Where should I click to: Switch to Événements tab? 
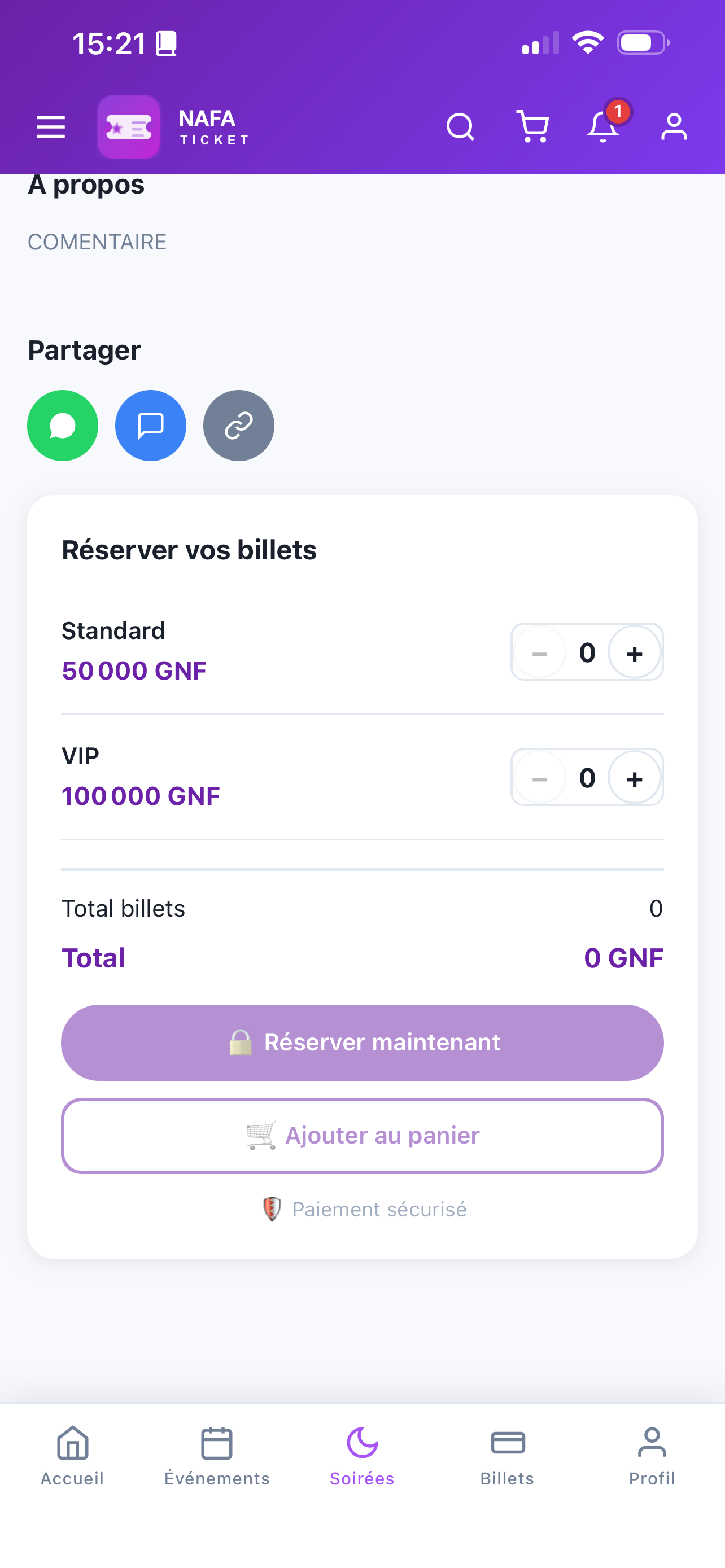click(217, 1456)
